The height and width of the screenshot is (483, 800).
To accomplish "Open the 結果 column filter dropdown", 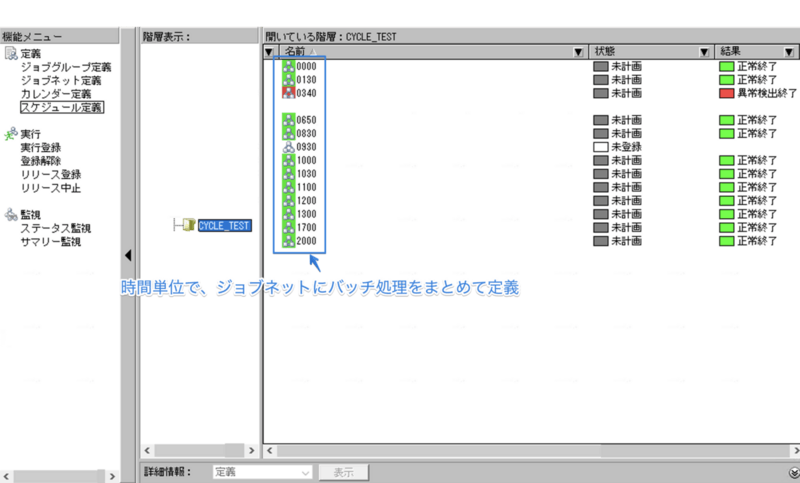I will tap(789, 52).
